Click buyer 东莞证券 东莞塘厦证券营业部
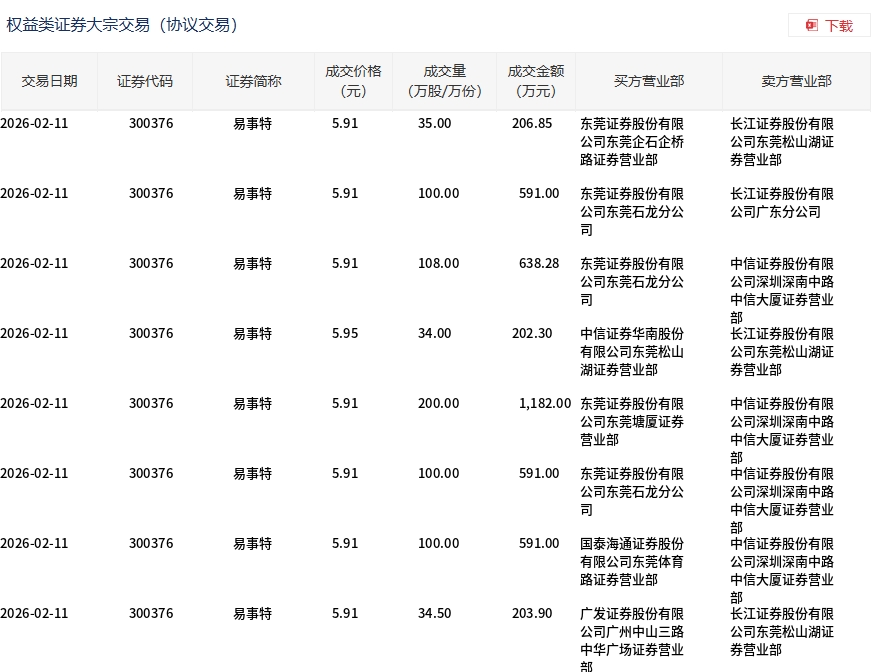Viewport: 872px width, 672px height. point(632,422)
